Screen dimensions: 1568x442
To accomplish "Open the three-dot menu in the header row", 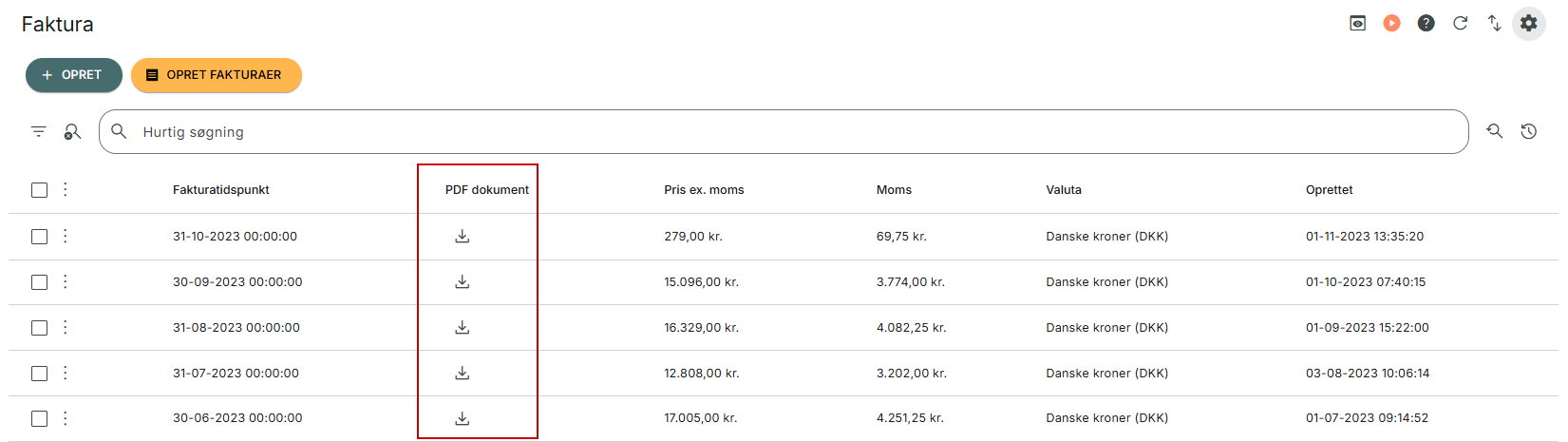I will click(65, 189).
